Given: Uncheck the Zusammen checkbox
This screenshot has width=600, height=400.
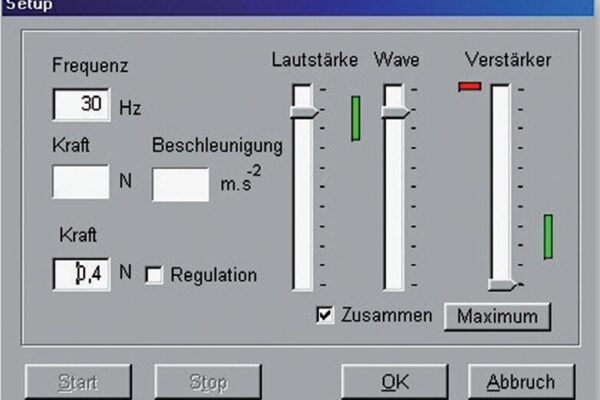Looking at the screenshot, I should pos(324,315).
